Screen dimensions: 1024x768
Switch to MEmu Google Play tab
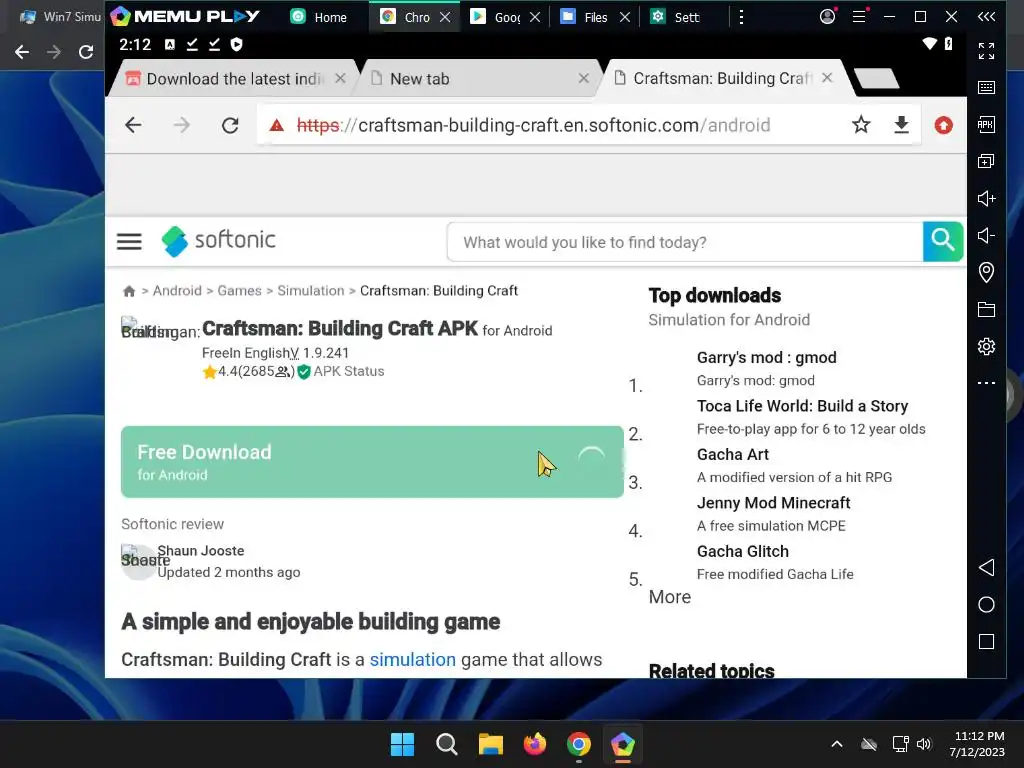click(498, 17)
